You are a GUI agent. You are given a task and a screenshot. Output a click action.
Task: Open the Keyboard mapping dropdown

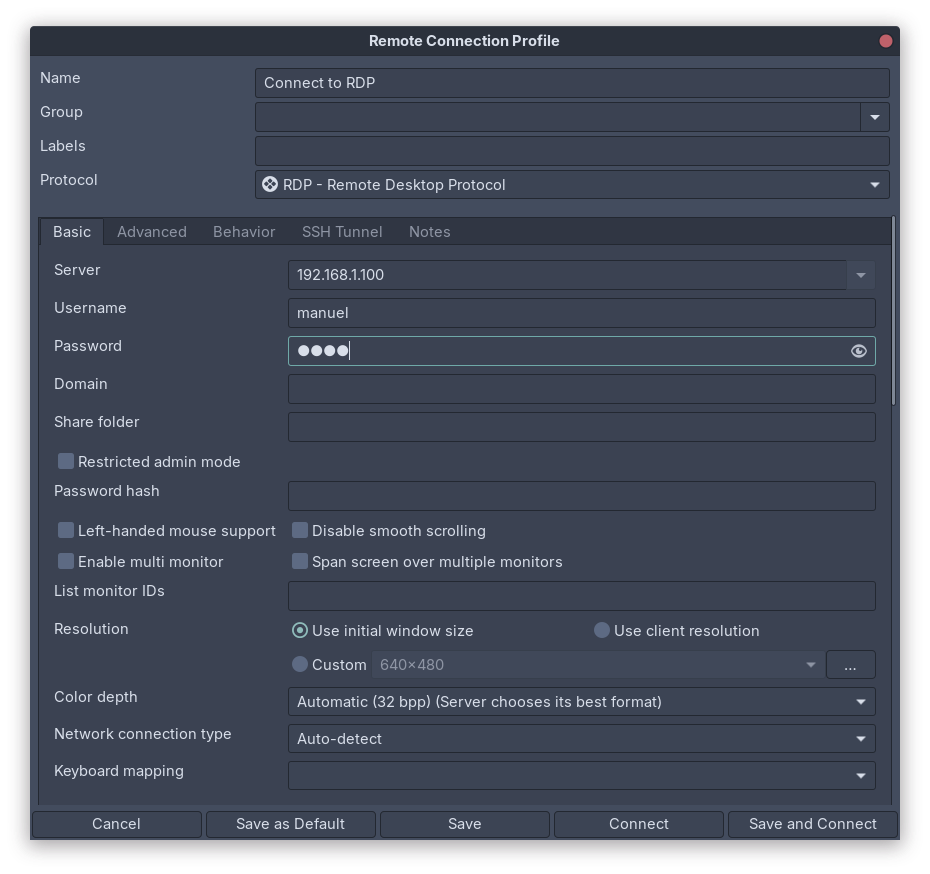coord(859,775)
